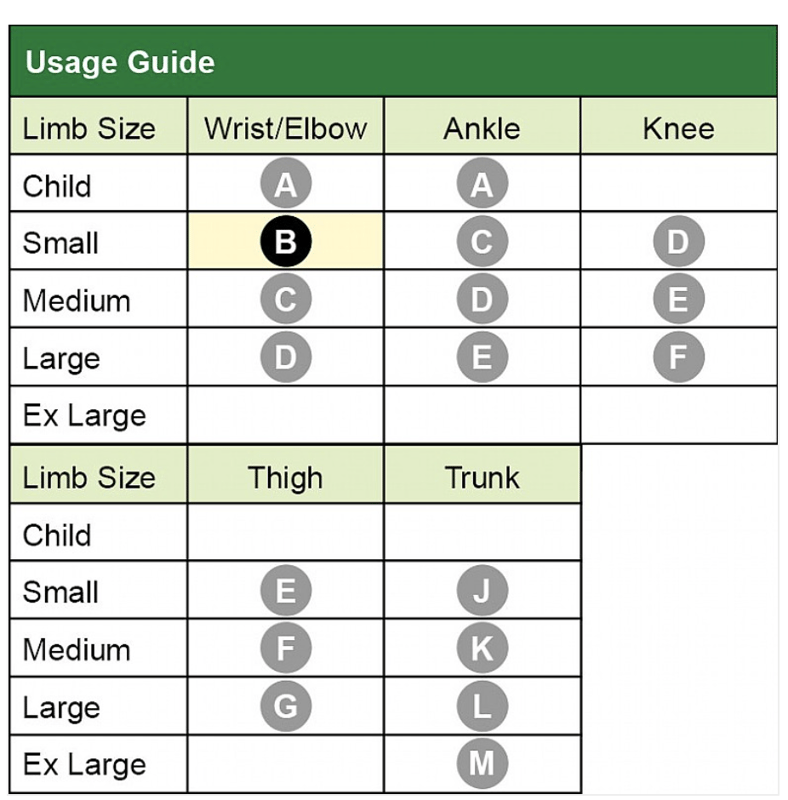Choose the F circle in Knee column

[679, 357]
